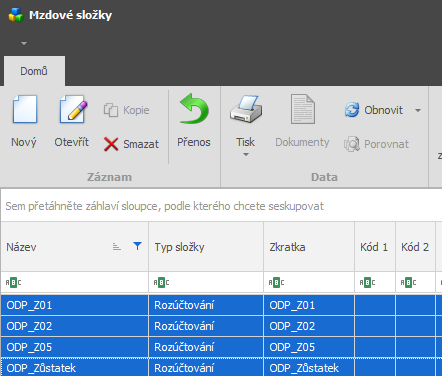Open the Dokumenty button
Viewport: 442px width, 376px height.
pyautogui.click(x=302, y=122)
